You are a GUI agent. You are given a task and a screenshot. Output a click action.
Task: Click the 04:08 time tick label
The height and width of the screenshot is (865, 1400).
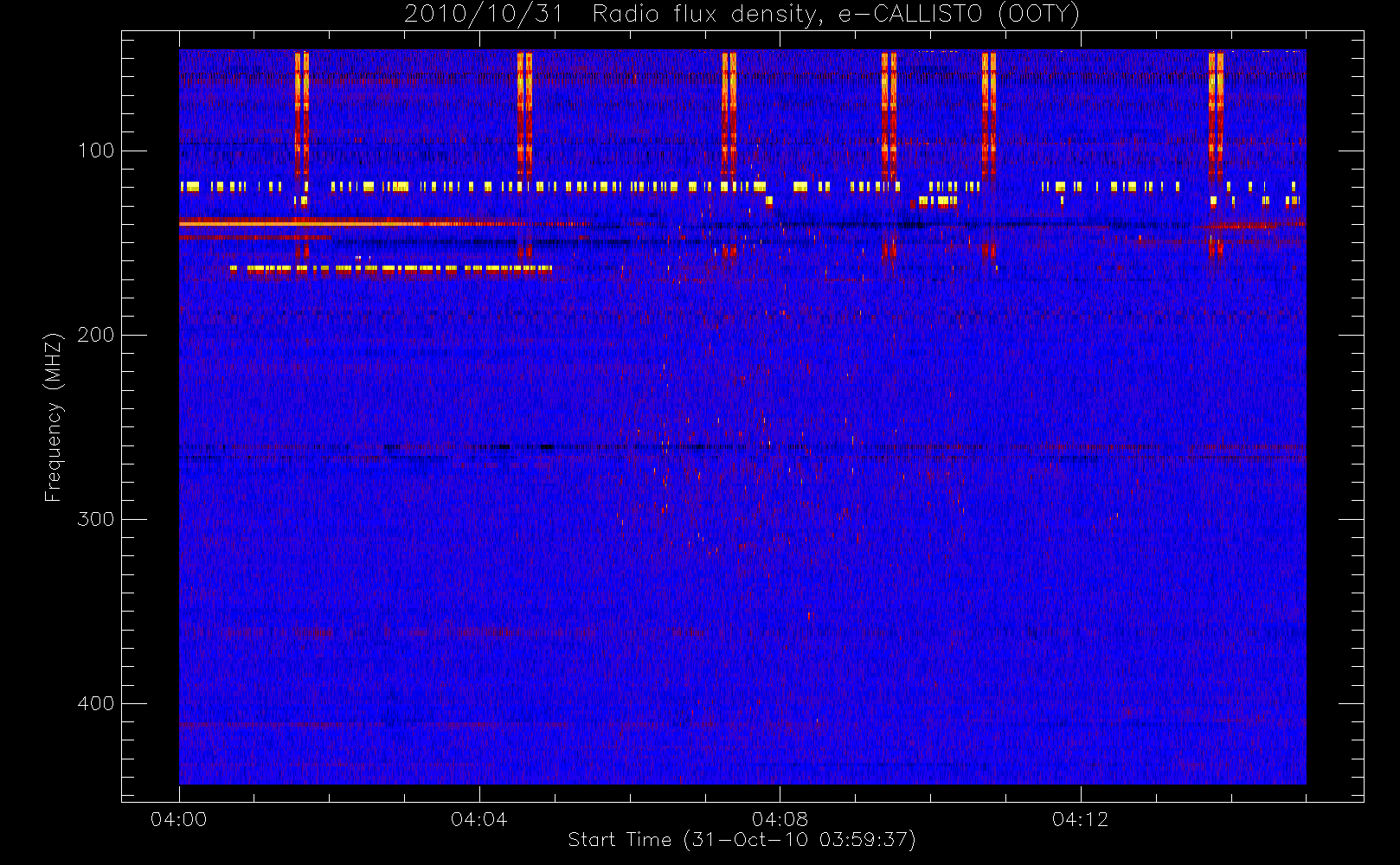click(x=780, y=819)
